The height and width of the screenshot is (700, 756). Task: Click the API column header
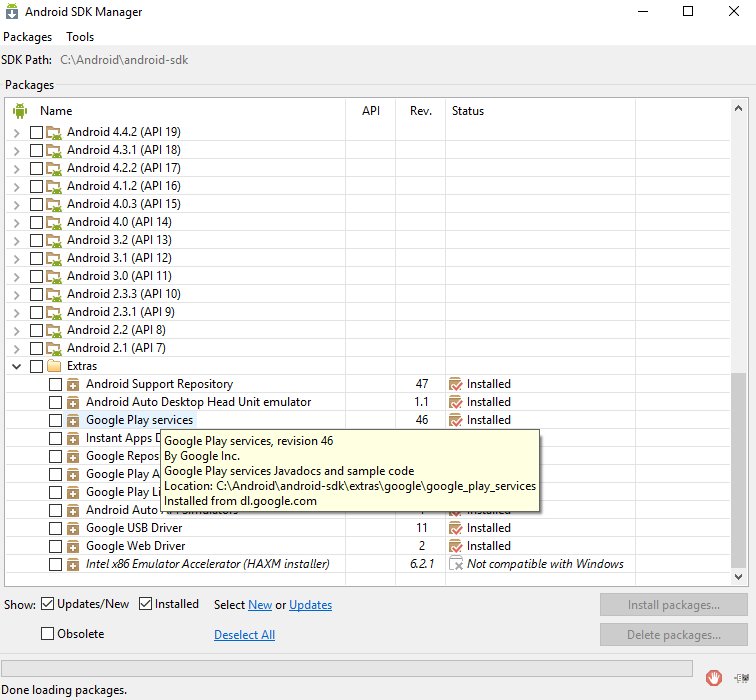point(371,111)
